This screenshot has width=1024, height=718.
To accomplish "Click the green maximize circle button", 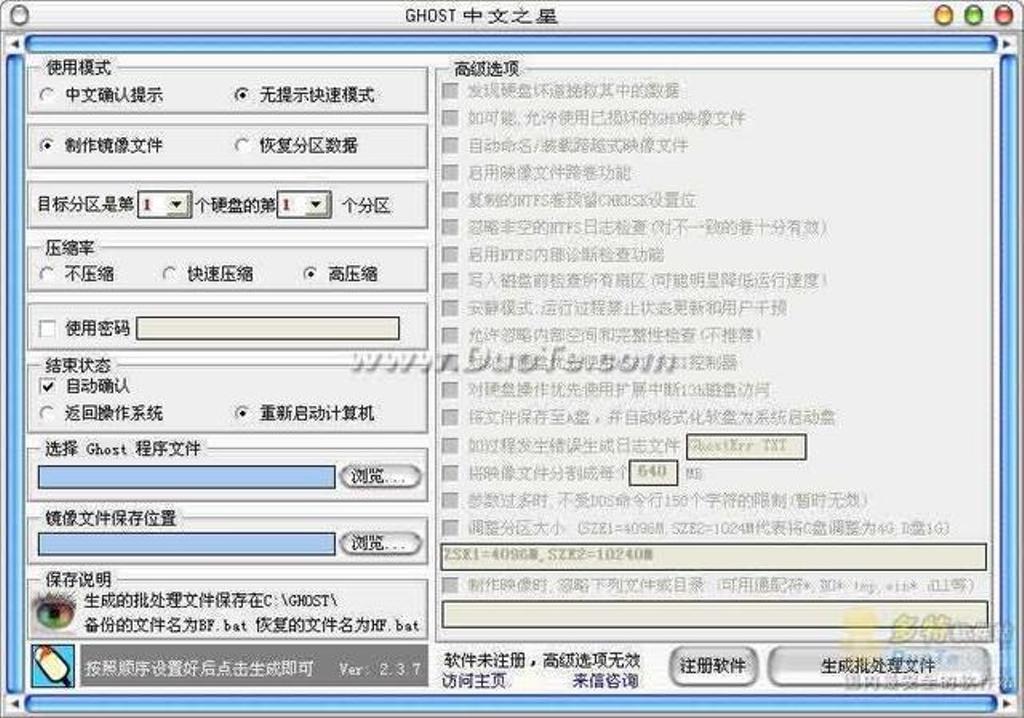I will pyautogui.click(x=973, y=16).
